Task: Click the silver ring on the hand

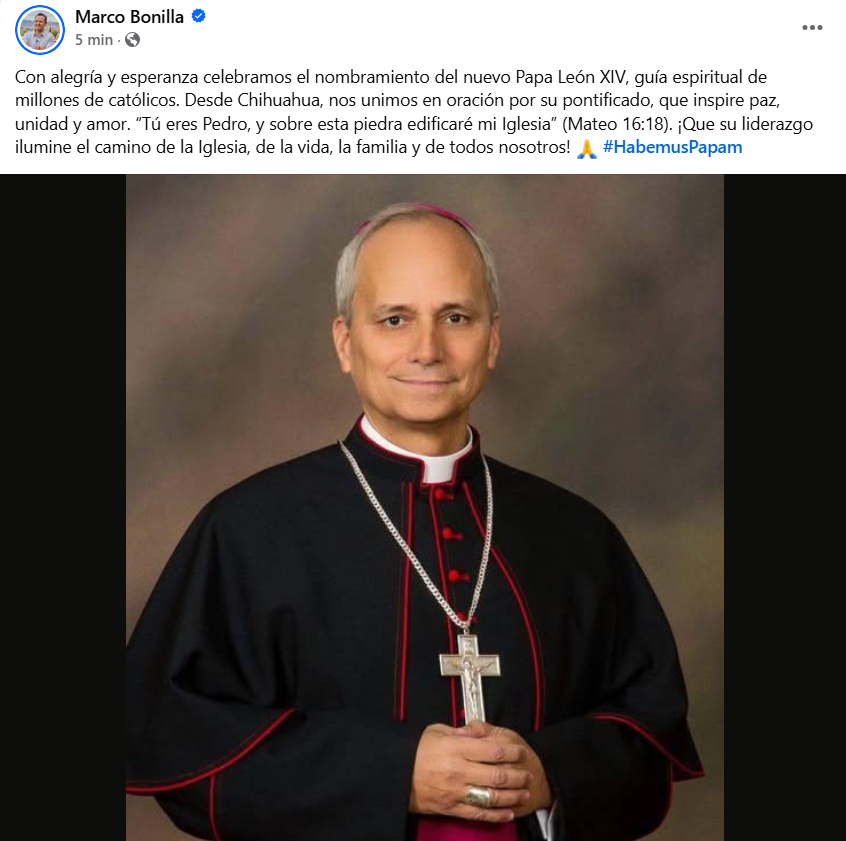Action: pyautogui.click(x=478, y=797)
